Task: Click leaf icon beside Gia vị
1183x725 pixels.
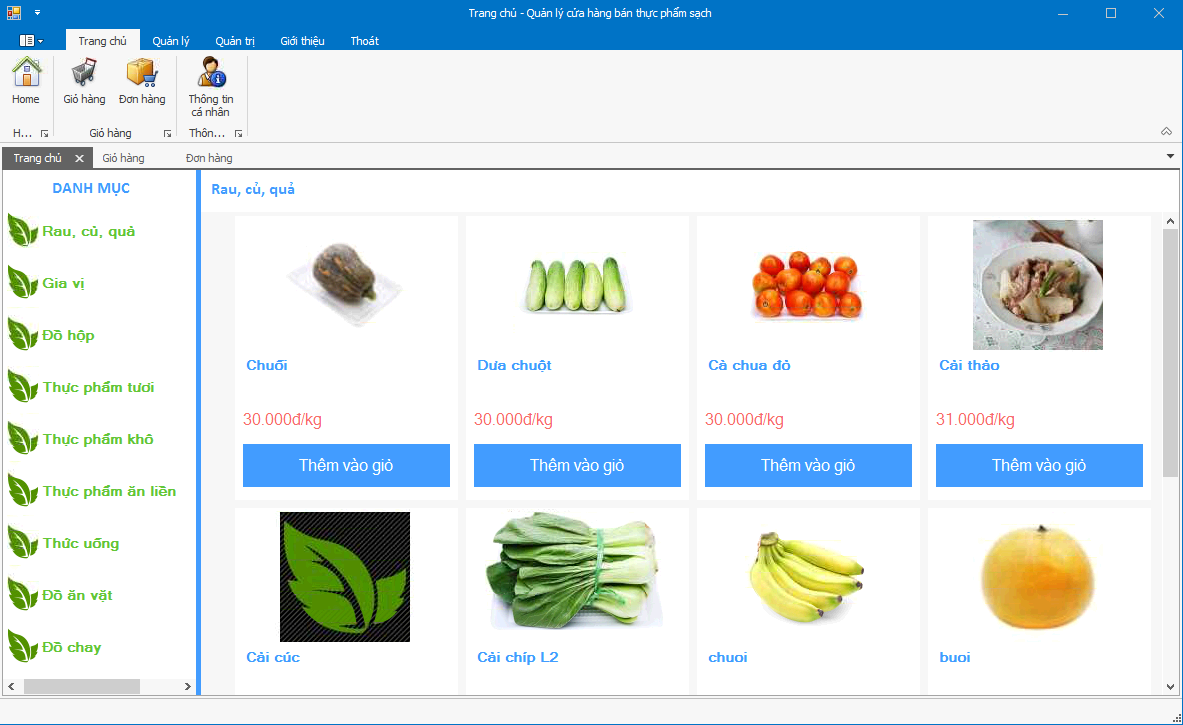Action: 23,283
